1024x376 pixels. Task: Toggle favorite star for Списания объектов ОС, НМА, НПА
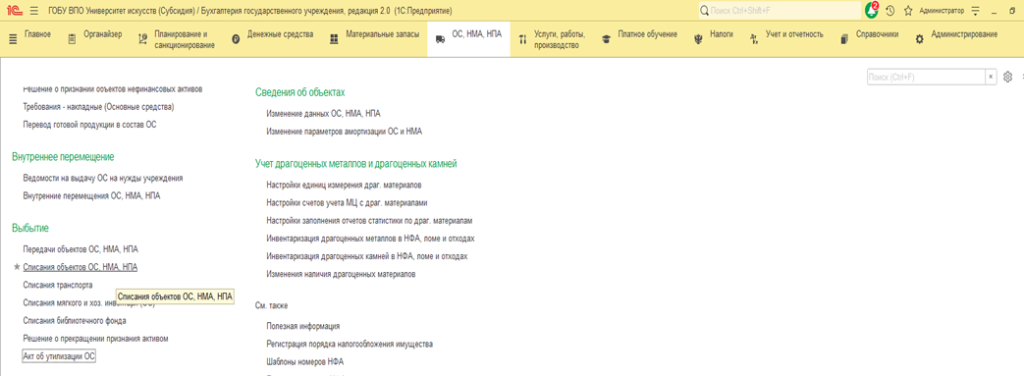tap(17, 267)
